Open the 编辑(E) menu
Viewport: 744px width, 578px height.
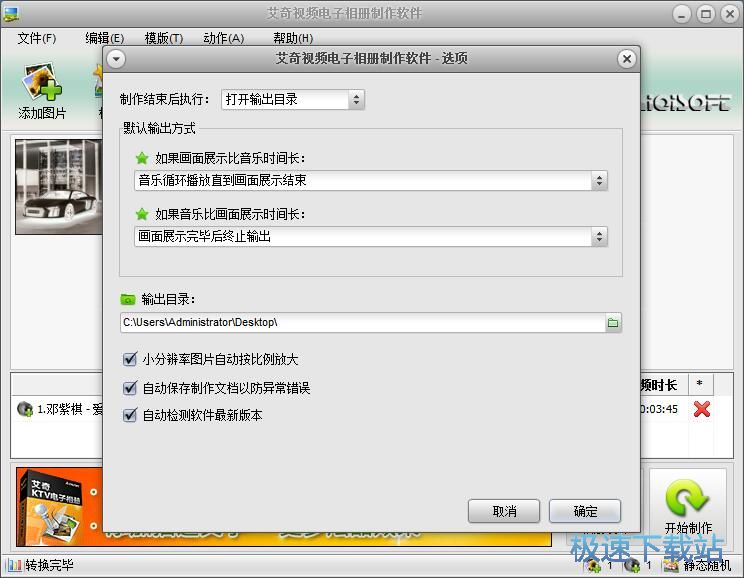tap(104, 38)
